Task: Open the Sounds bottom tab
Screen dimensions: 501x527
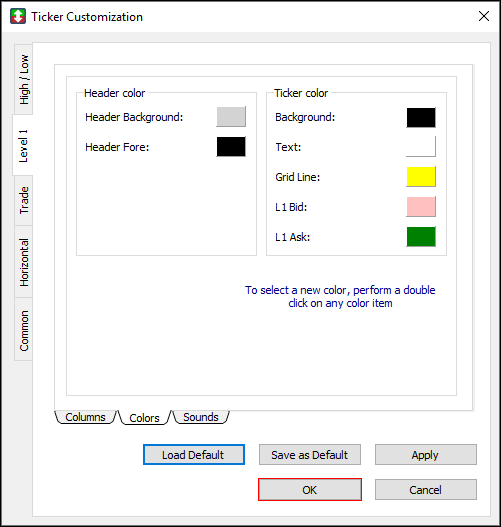Action: coord(201,417)
